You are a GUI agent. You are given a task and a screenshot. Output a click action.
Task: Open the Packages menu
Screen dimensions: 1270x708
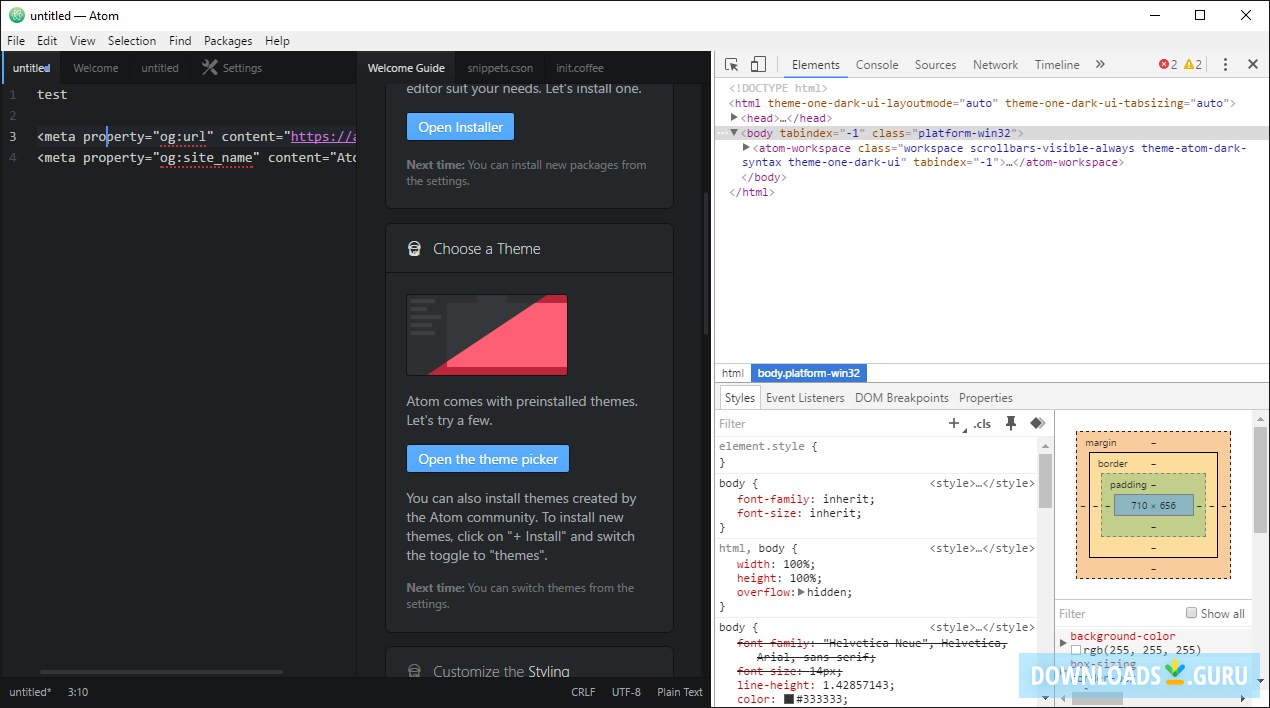click(227, 41)
